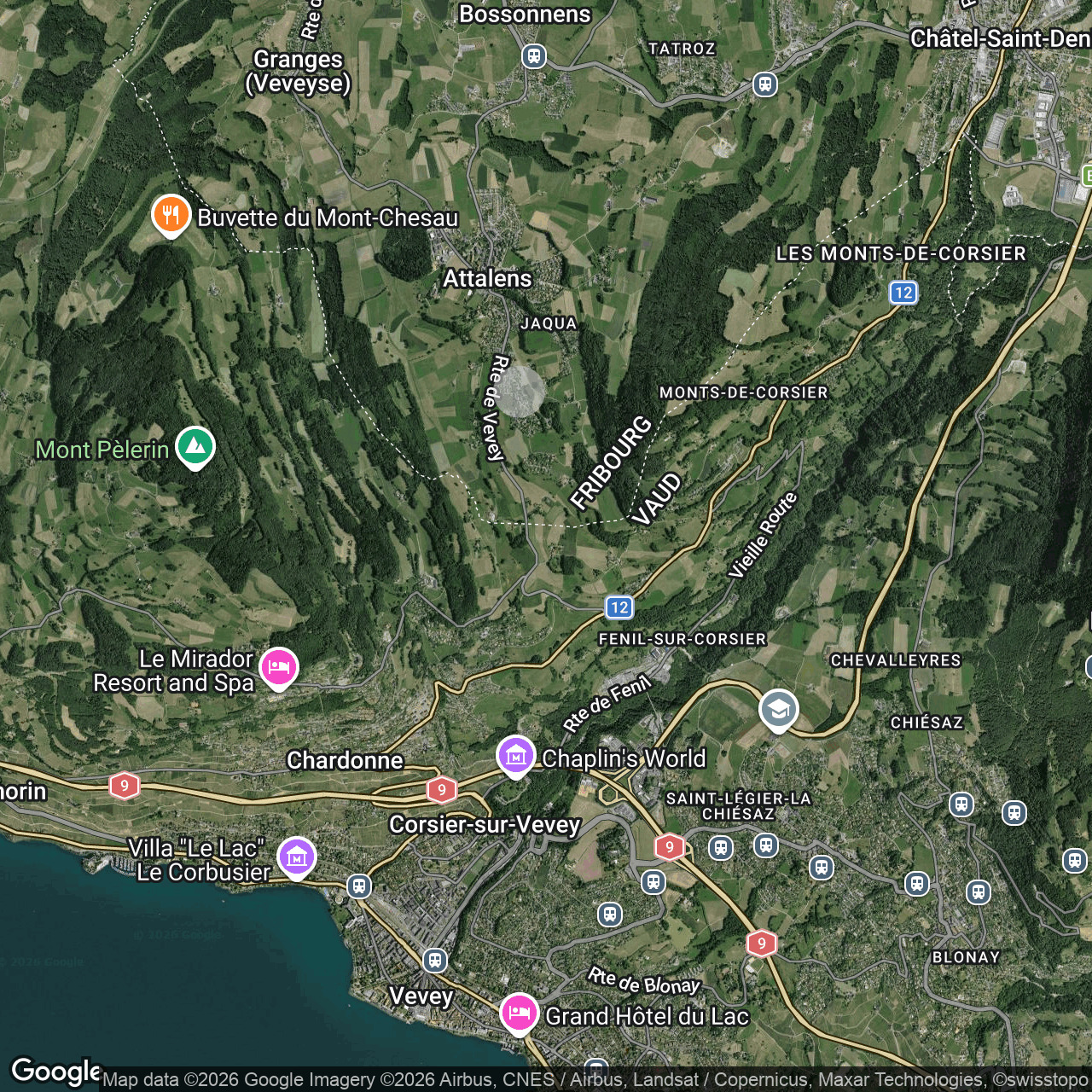Click the Vevey city label
Screen dimensions: 1092x1092
pyautogui.click(x=421, y=996)
